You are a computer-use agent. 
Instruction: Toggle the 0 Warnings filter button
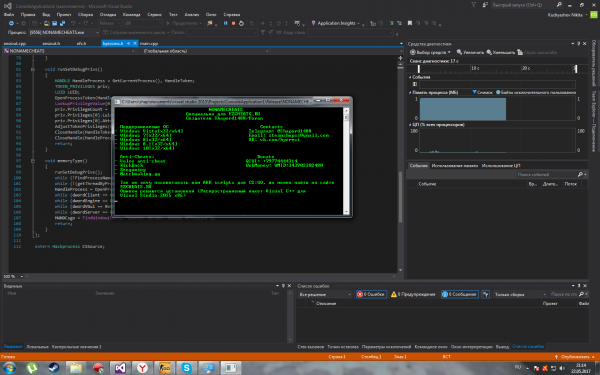click(x=413, y=294)
